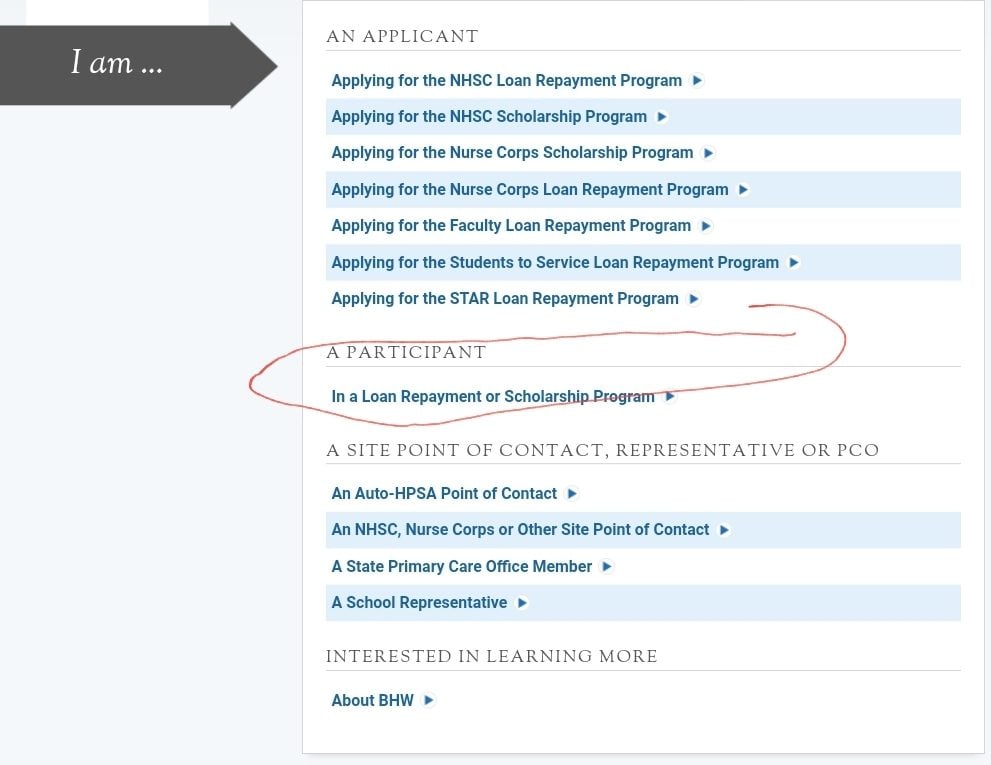Click the "I am ..." banner label
This screenshot has height=765, width=991.
[x=117, y=63]
